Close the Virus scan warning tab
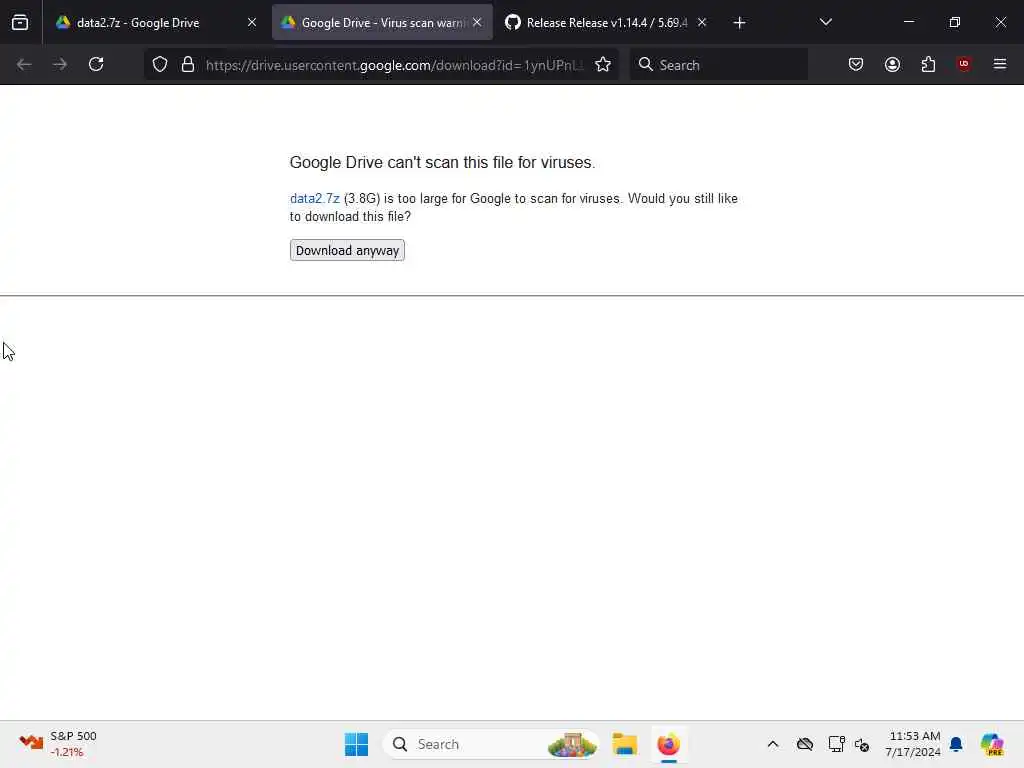 [477, 23]
